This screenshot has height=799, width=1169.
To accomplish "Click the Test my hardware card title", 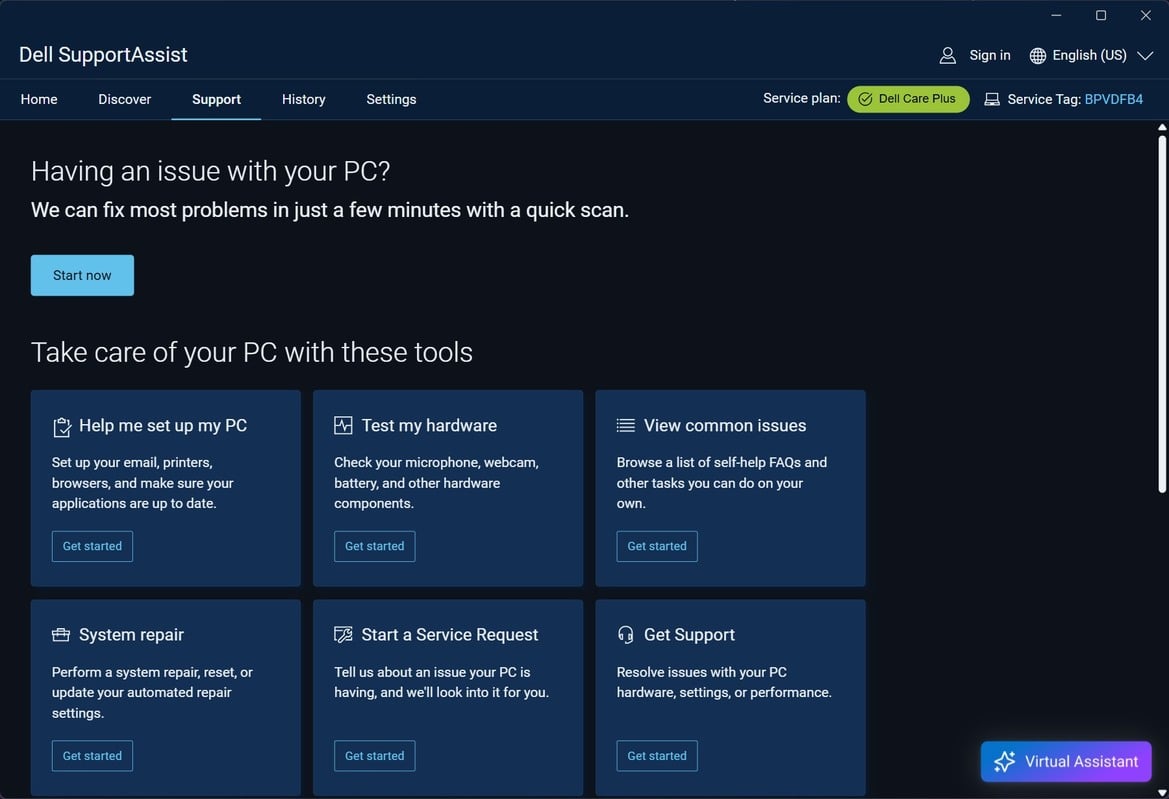I will pos(429,426).
